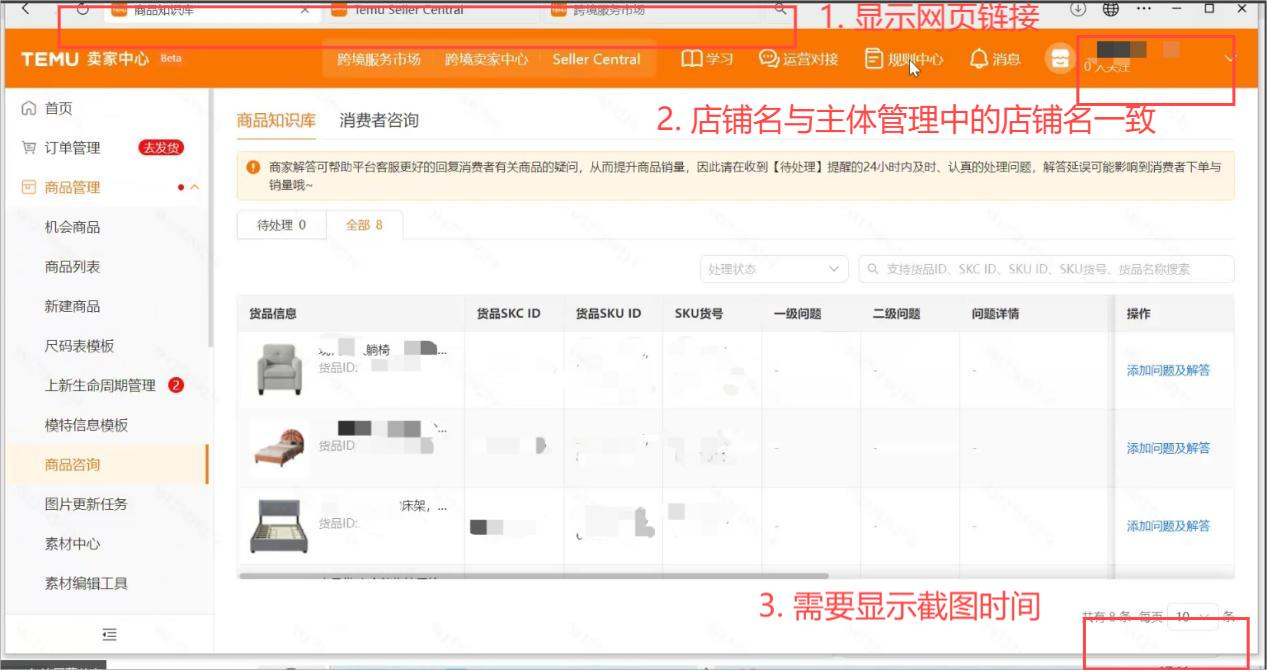
Task: Collapse sidebar with bottom menu icon
Action: 110,633
